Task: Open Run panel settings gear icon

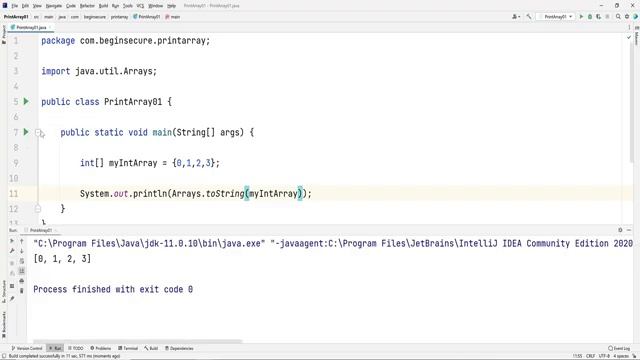Action: [620, 230]
